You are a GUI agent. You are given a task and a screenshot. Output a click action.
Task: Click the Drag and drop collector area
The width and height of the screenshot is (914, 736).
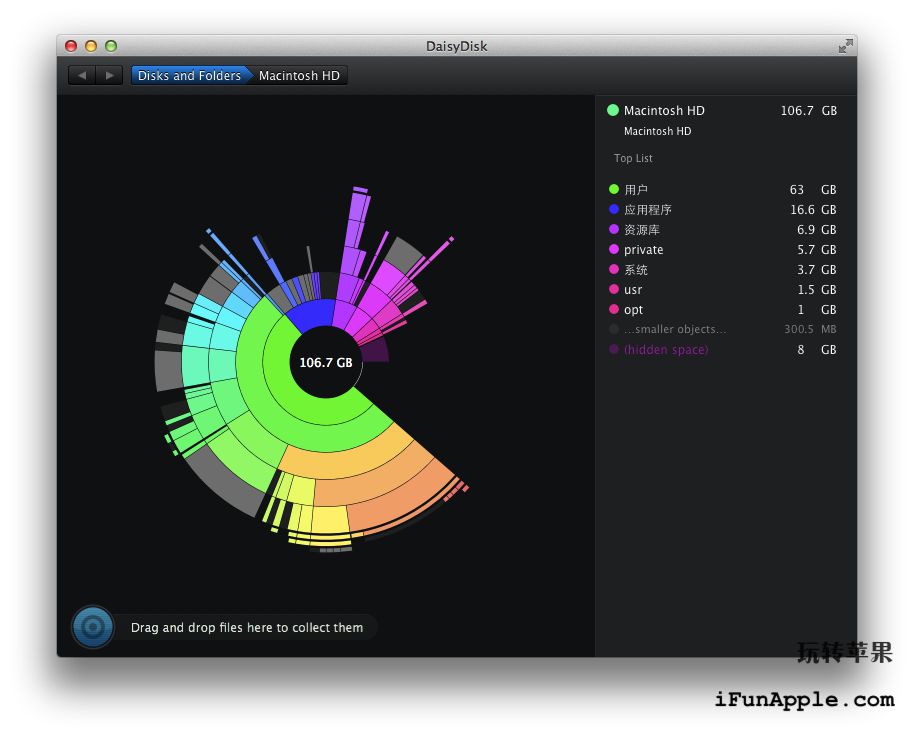247,628
